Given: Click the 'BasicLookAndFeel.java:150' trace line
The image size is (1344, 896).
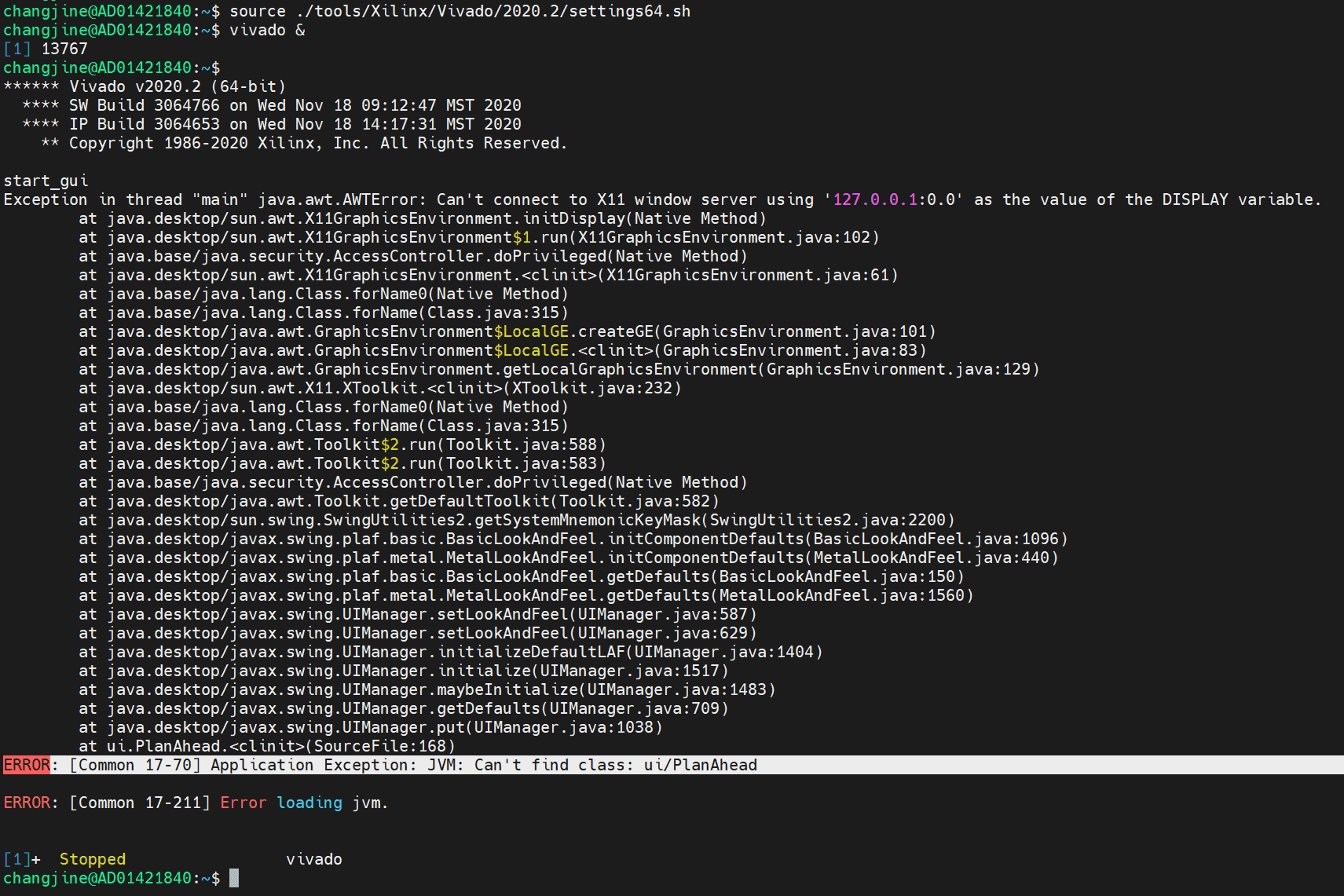Looking at the screenshot, I should pyautogui.click(x=522, y=576).
